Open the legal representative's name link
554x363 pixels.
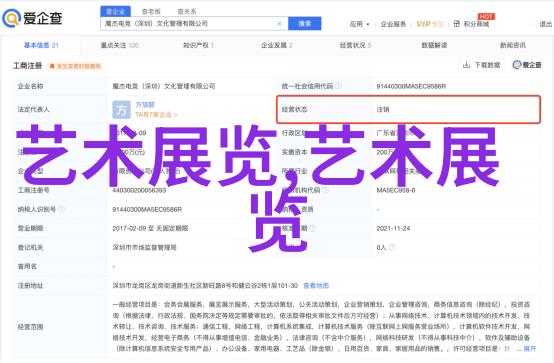pos(145,105)
